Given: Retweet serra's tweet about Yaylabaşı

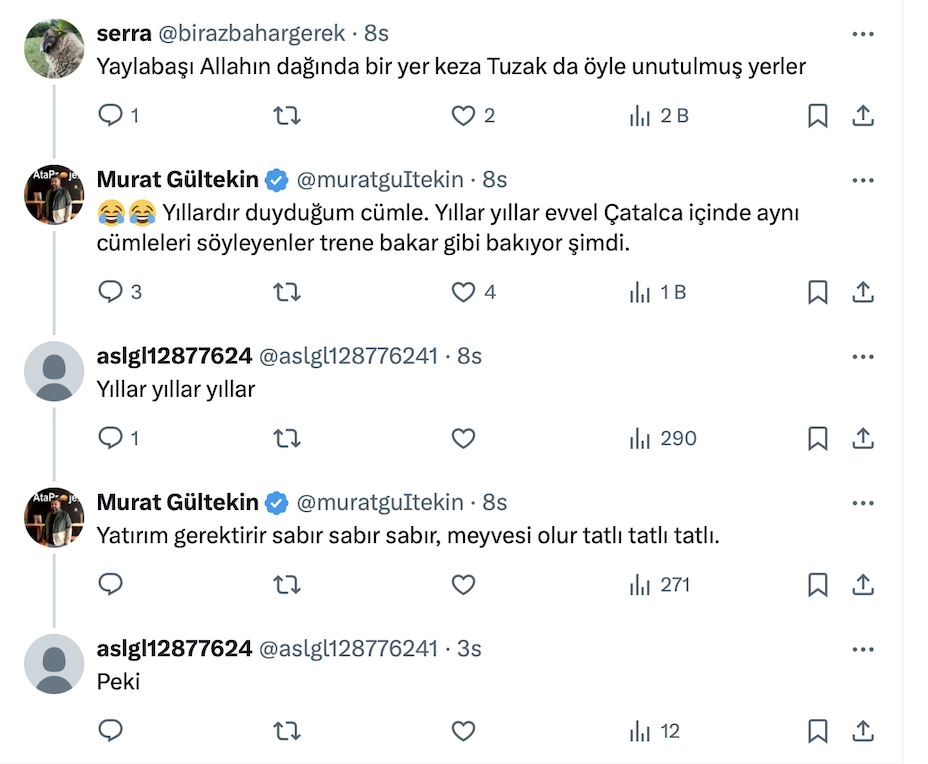Looking at the screenshot, I should click(287, 116).
